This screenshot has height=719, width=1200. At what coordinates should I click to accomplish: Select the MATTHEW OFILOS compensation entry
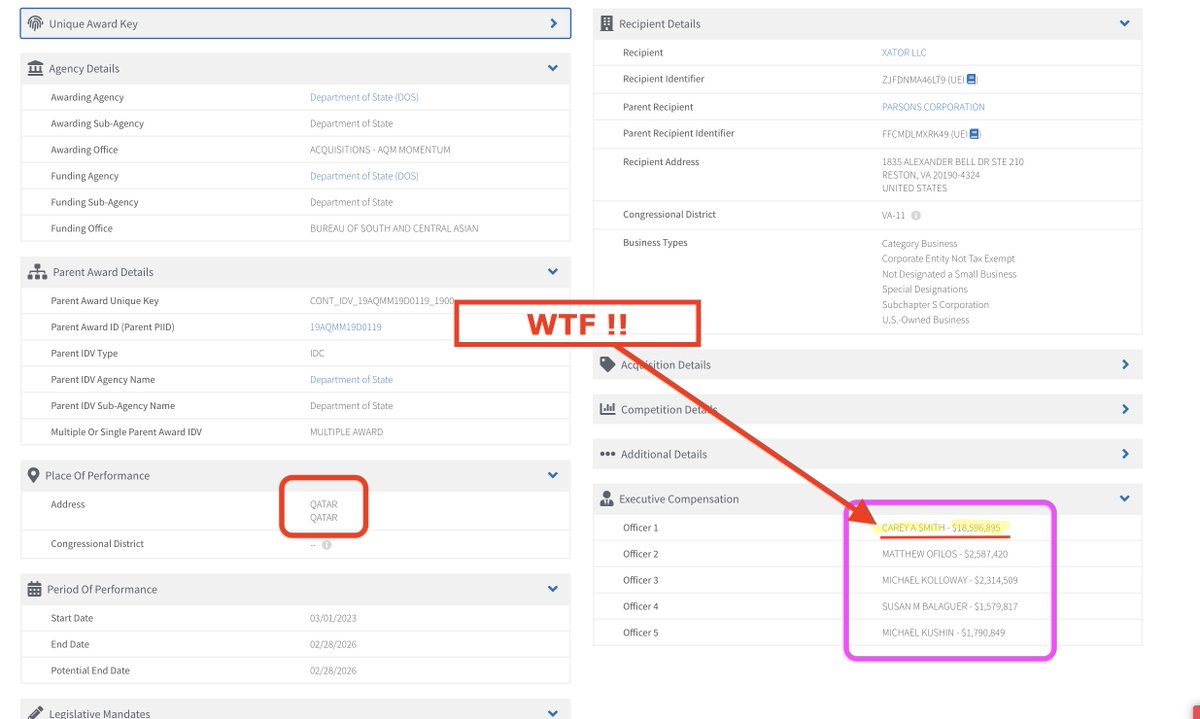click(x=945, y=554)
